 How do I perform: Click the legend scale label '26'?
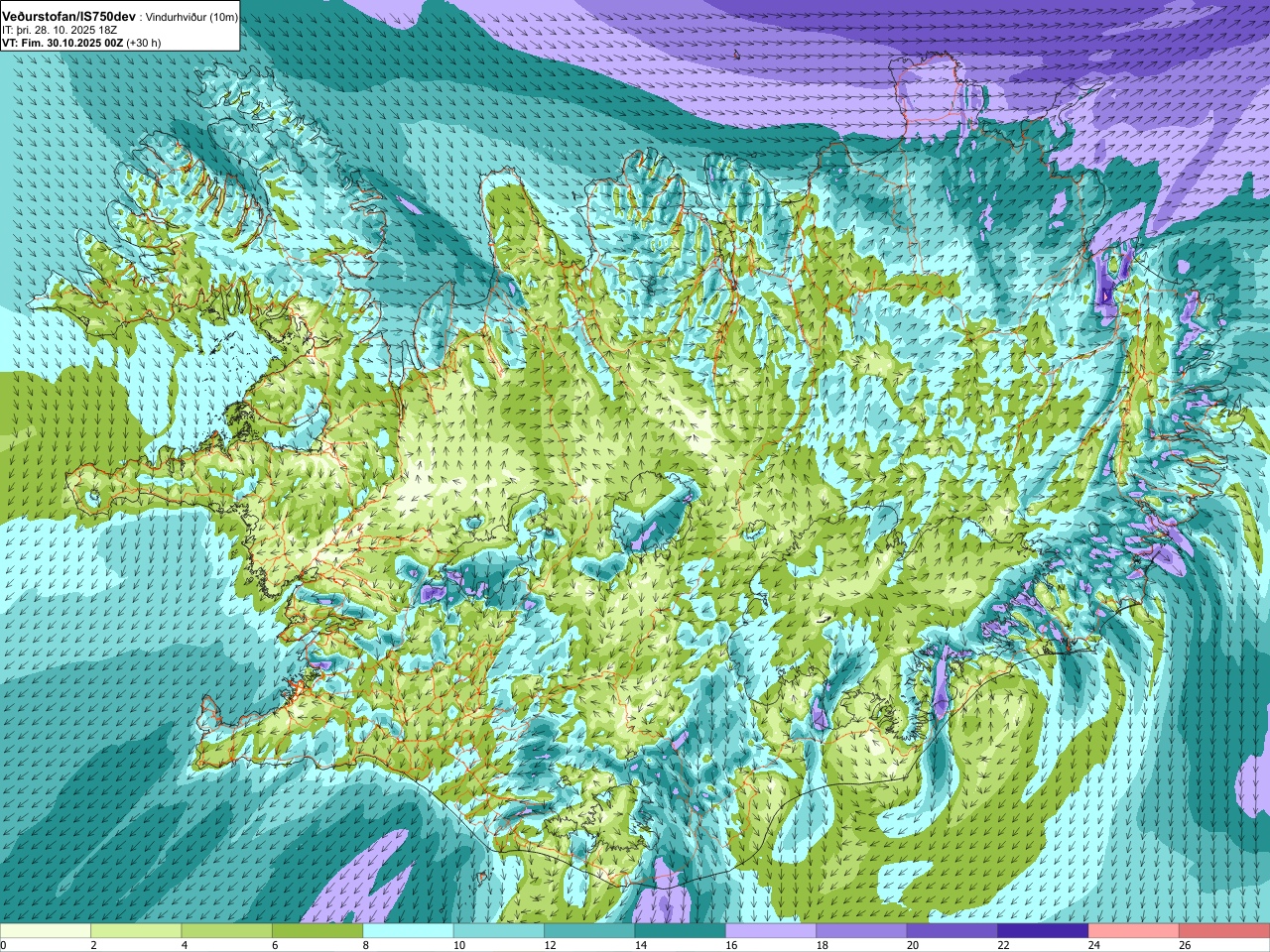1185,945
